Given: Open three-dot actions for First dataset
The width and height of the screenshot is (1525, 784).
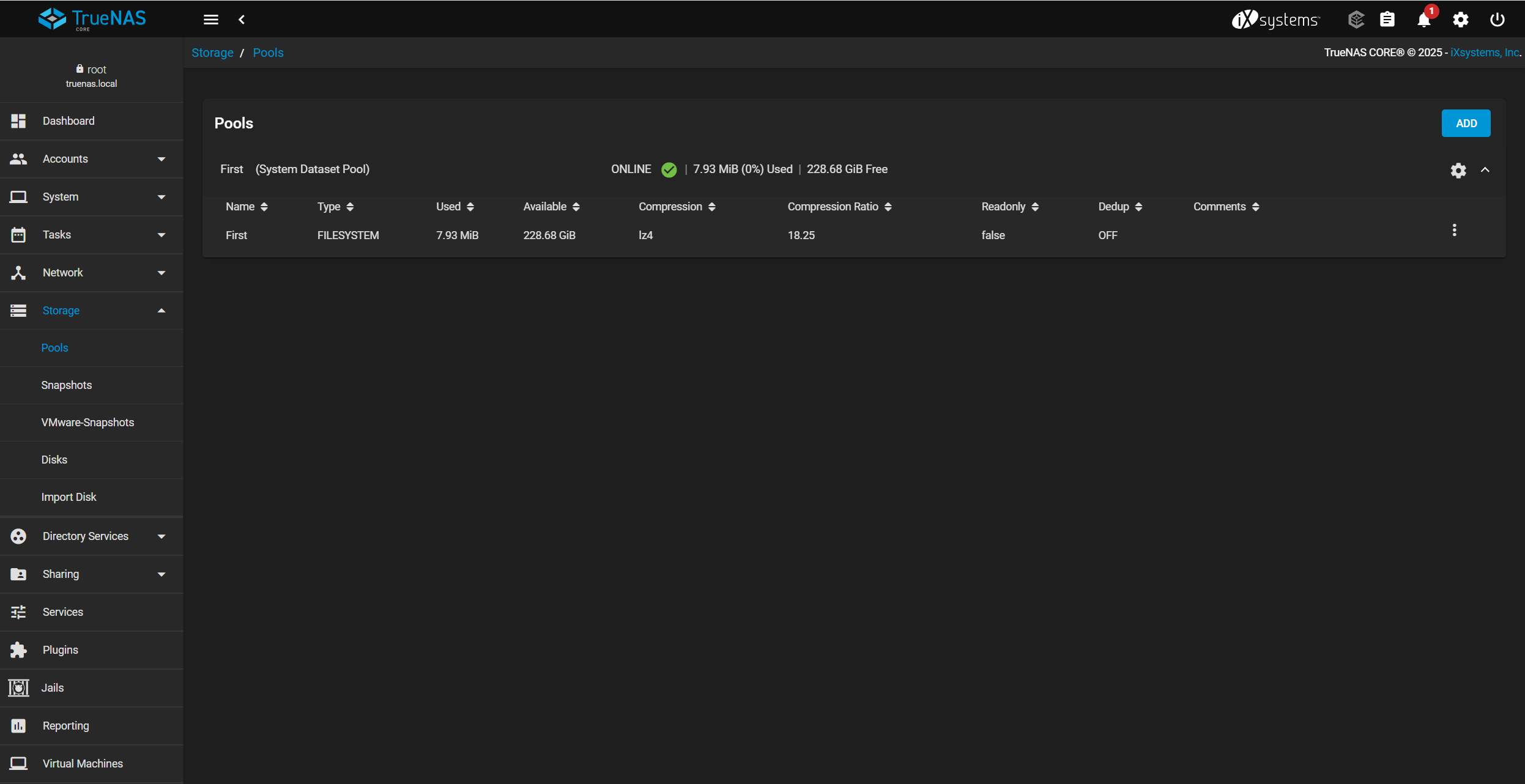Looking at the screenshot, I should pyautogui.click(x=1454, y=230).
